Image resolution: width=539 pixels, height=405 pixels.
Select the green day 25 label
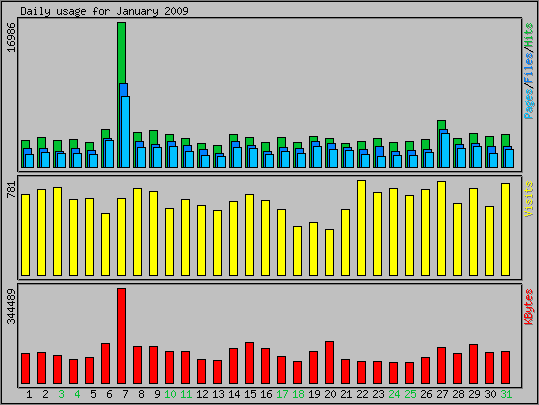pos(410,394)
